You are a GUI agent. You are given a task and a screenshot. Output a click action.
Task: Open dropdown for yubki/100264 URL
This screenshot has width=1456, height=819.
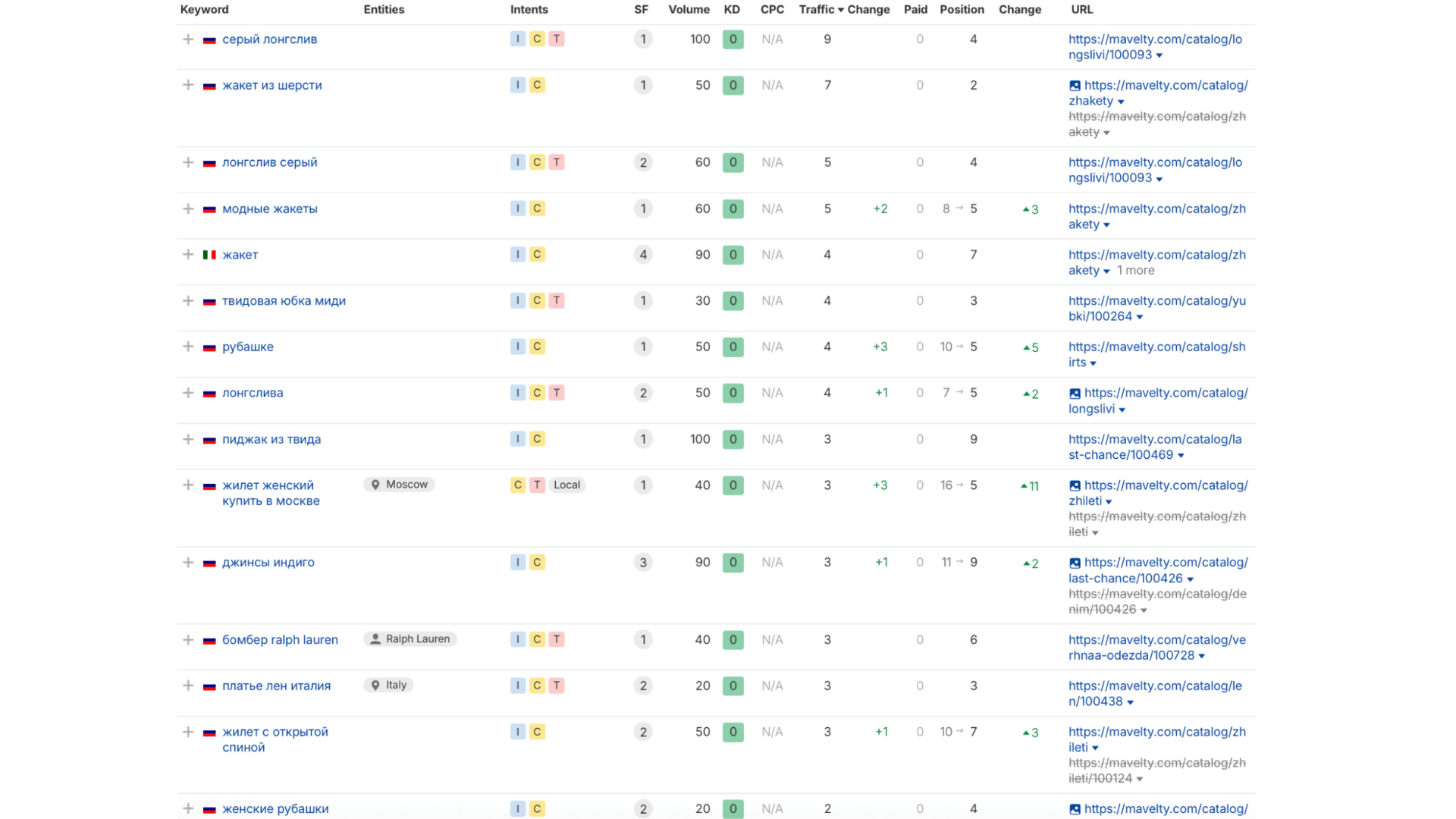pyautogui.click(x=1140, y=317)
